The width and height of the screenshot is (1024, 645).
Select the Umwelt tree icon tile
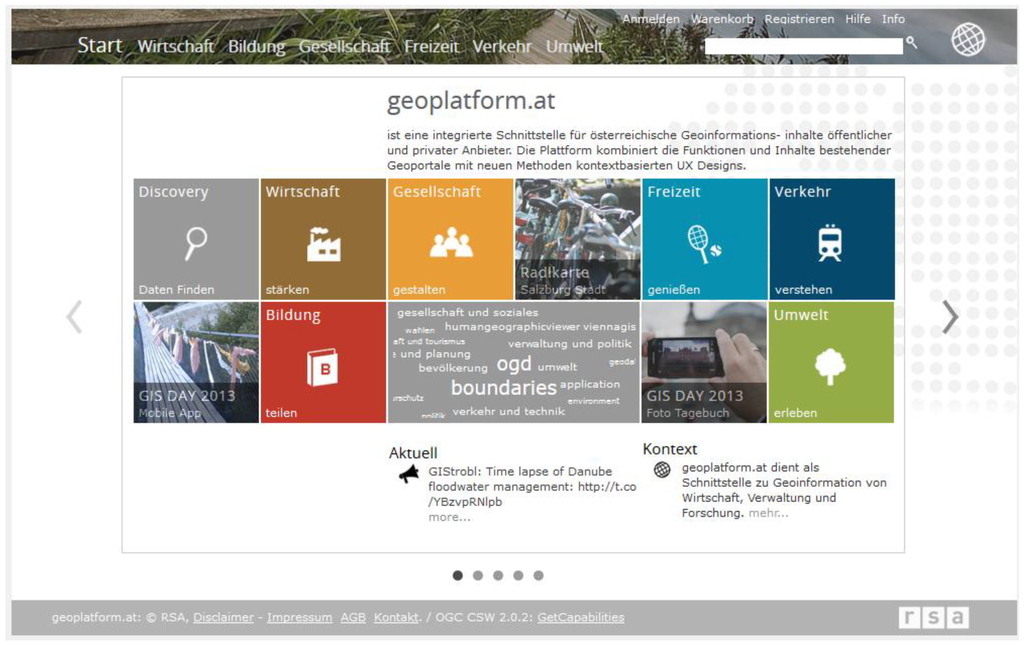[x=831, y=363]
